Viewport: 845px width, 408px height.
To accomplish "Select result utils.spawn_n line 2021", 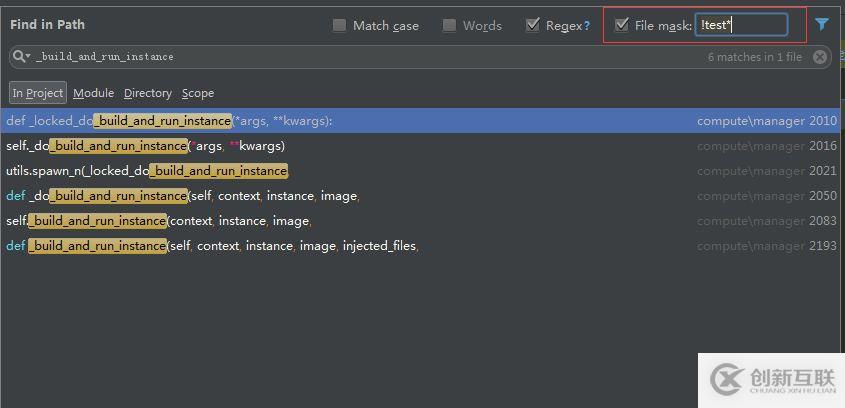I will coord(300,171).
